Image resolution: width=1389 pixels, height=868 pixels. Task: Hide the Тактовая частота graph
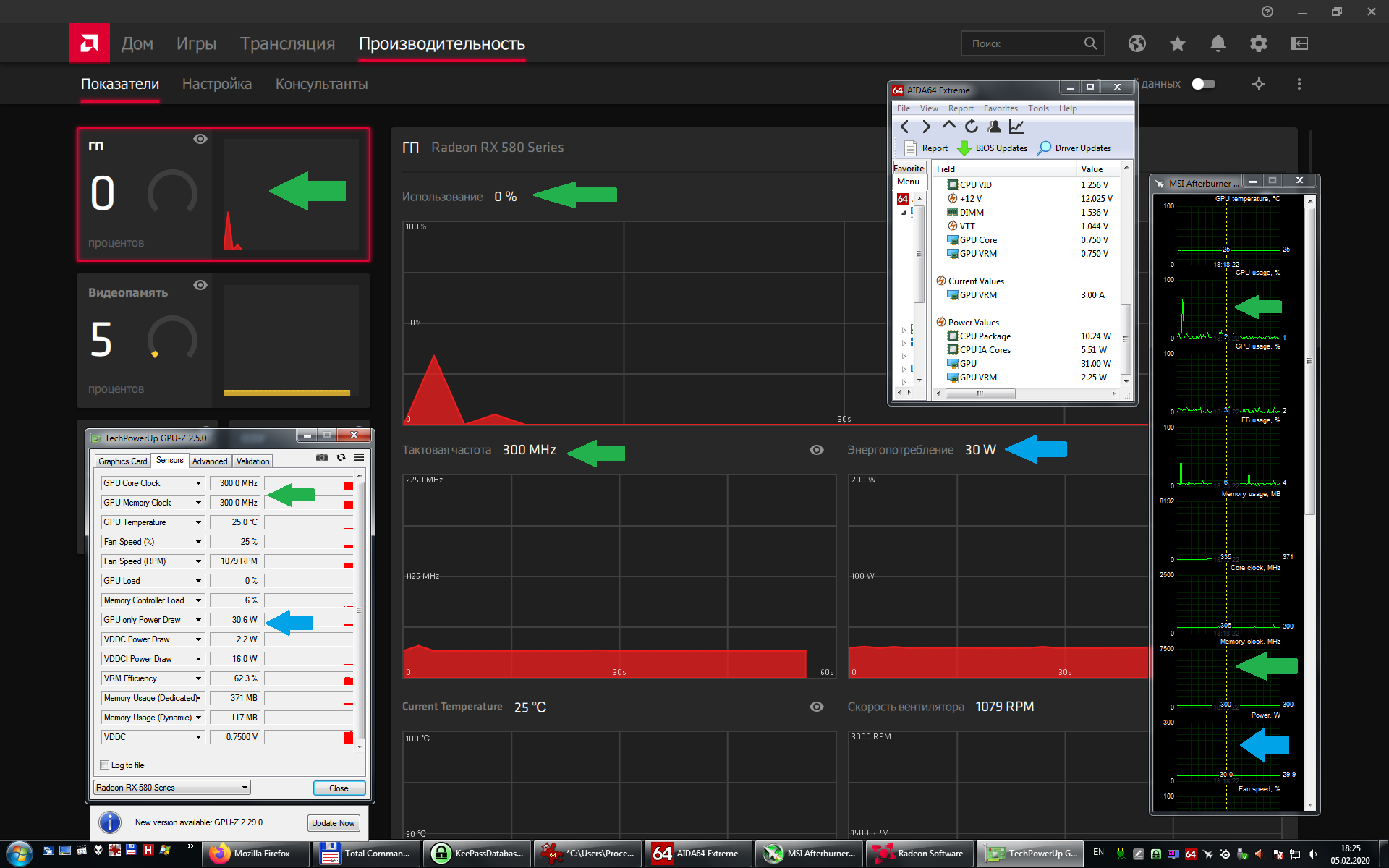(x=817, y=450)
